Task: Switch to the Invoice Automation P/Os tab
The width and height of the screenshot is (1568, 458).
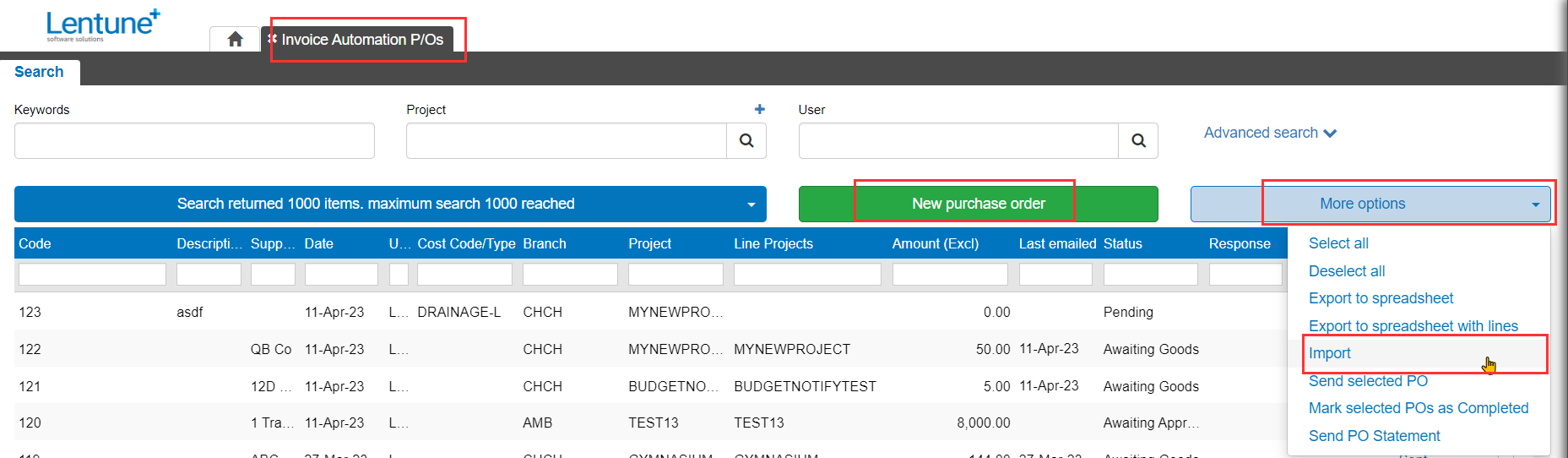Action: [362, 40]
